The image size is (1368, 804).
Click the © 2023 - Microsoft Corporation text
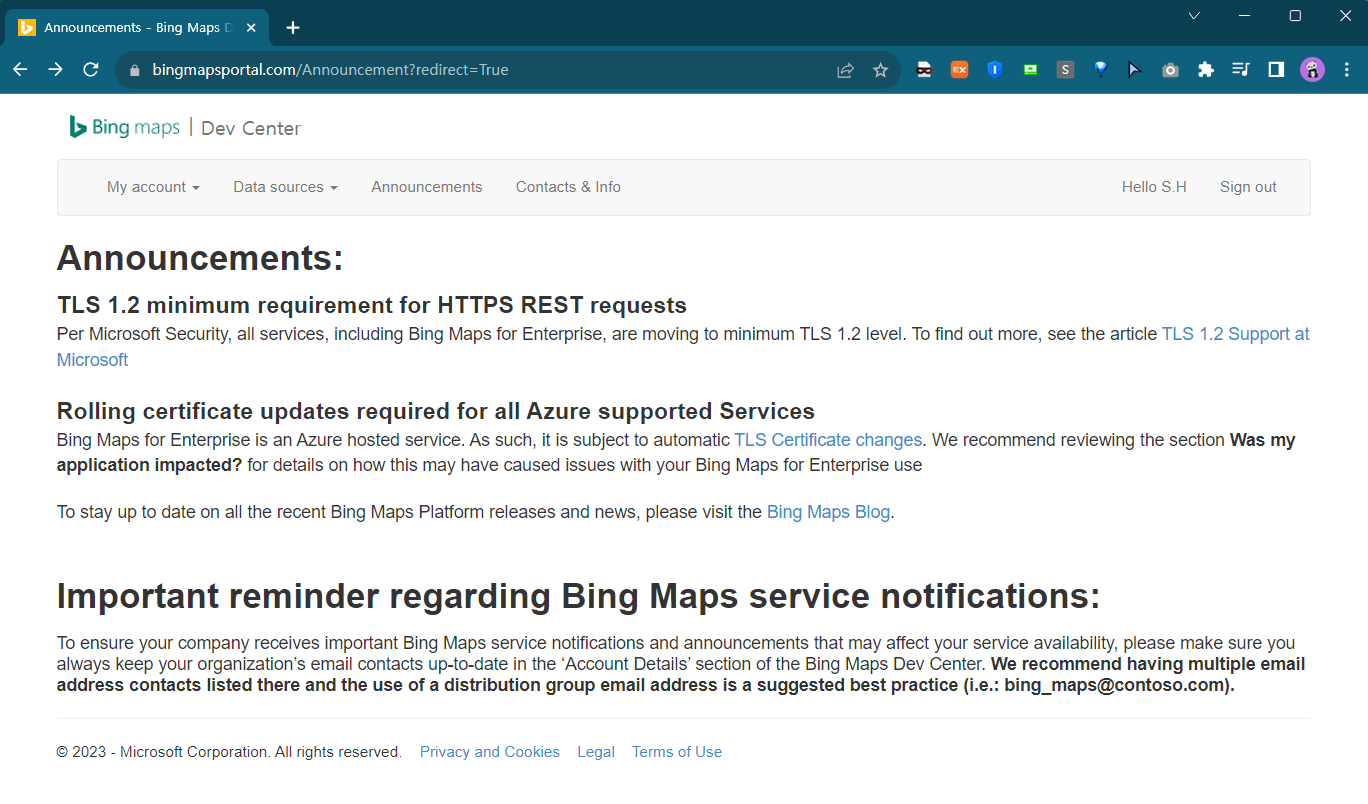229,752
